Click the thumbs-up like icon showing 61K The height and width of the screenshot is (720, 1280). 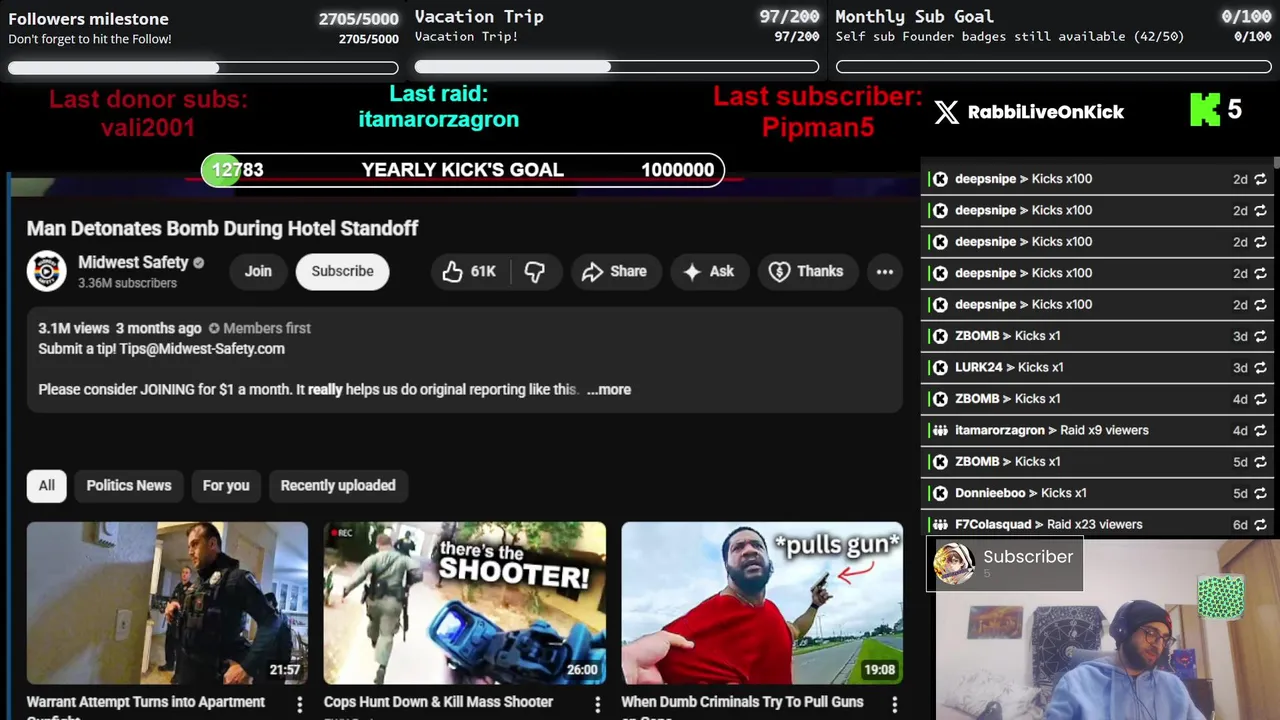click(453, 271)
